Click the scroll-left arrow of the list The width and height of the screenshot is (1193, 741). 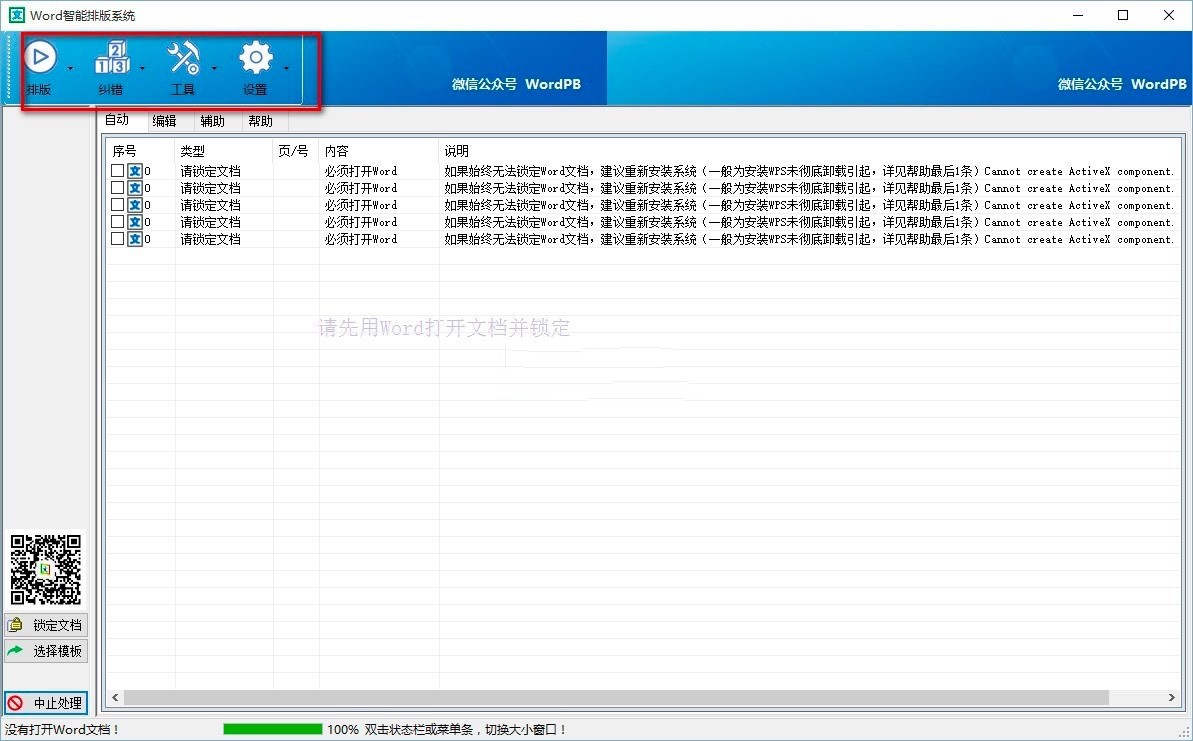(x=115, y=698)
